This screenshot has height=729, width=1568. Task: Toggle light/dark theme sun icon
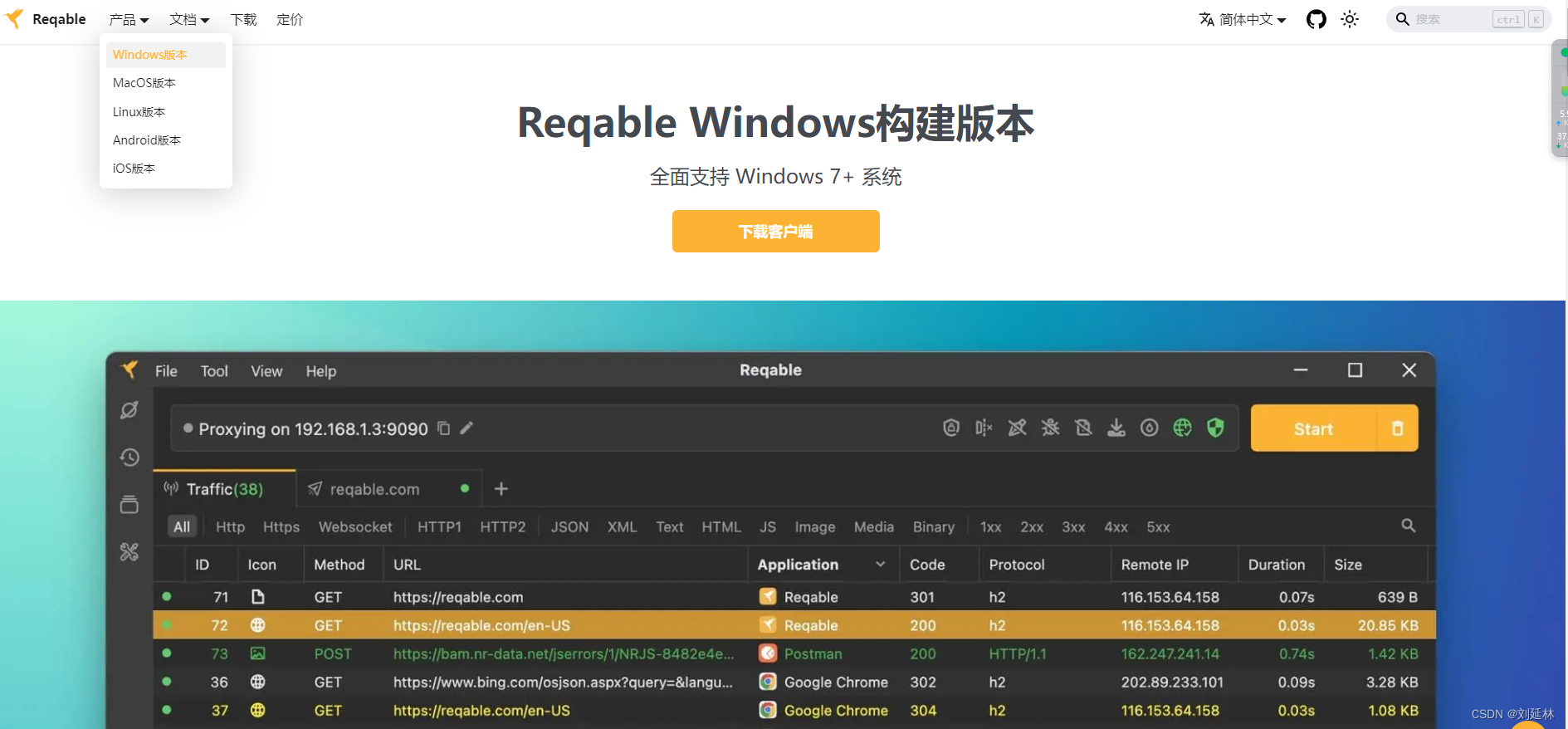(1350, 19)
